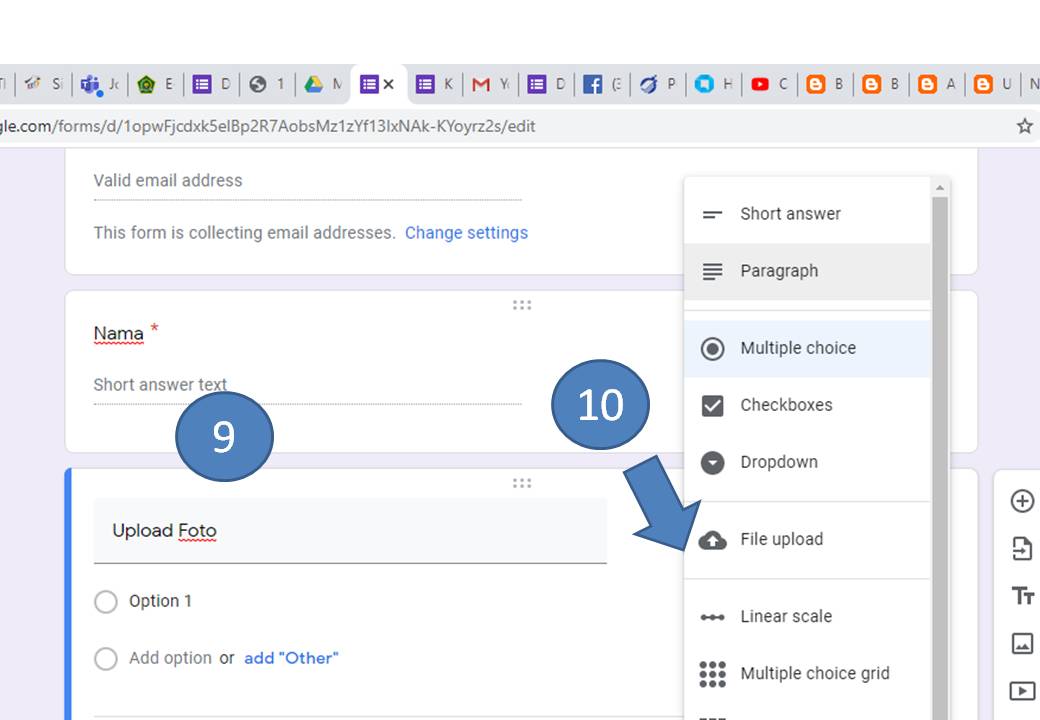The width and height of the screenshot is (1040, 720).
Task: Add a new question using the plus icon
Action: [x=1022, y=501]
